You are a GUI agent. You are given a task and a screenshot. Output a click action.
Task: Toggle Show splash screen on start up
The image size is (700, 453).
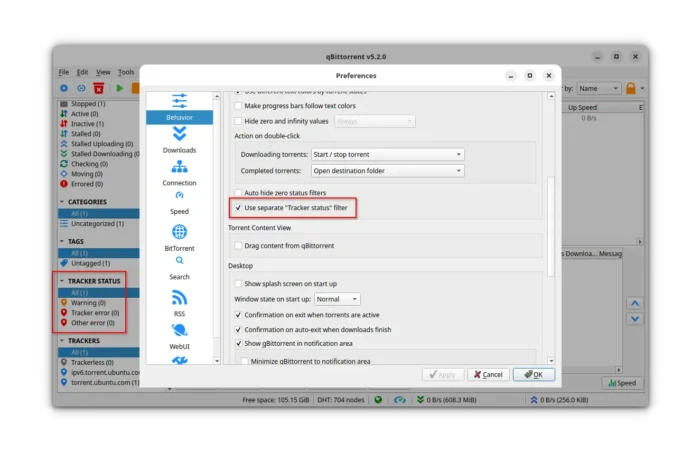238,283
